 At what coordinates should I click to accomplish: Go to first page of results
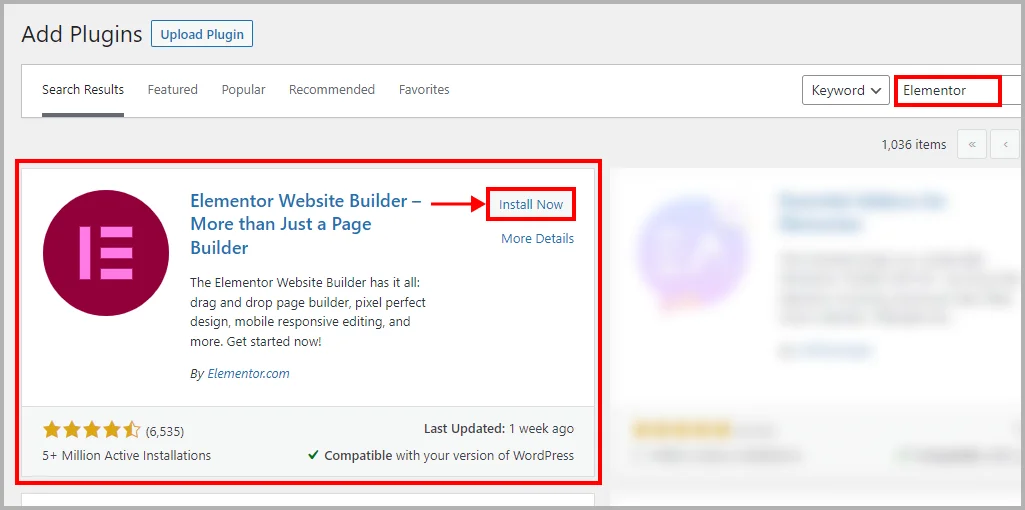[972, 144]
